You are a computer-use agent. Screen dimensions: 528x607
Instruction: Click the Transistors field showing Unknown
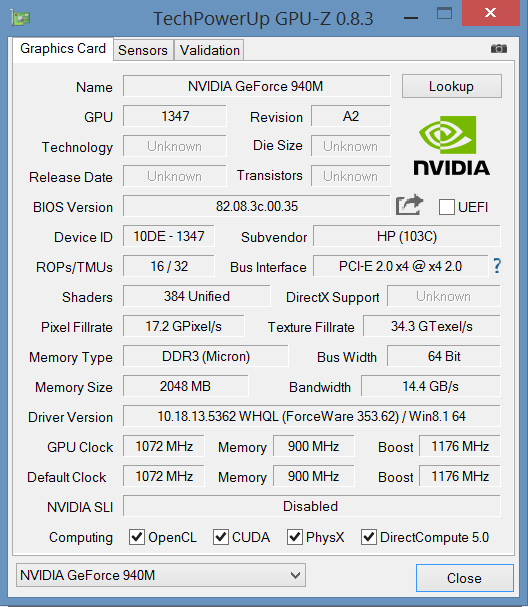coord(351,177)
